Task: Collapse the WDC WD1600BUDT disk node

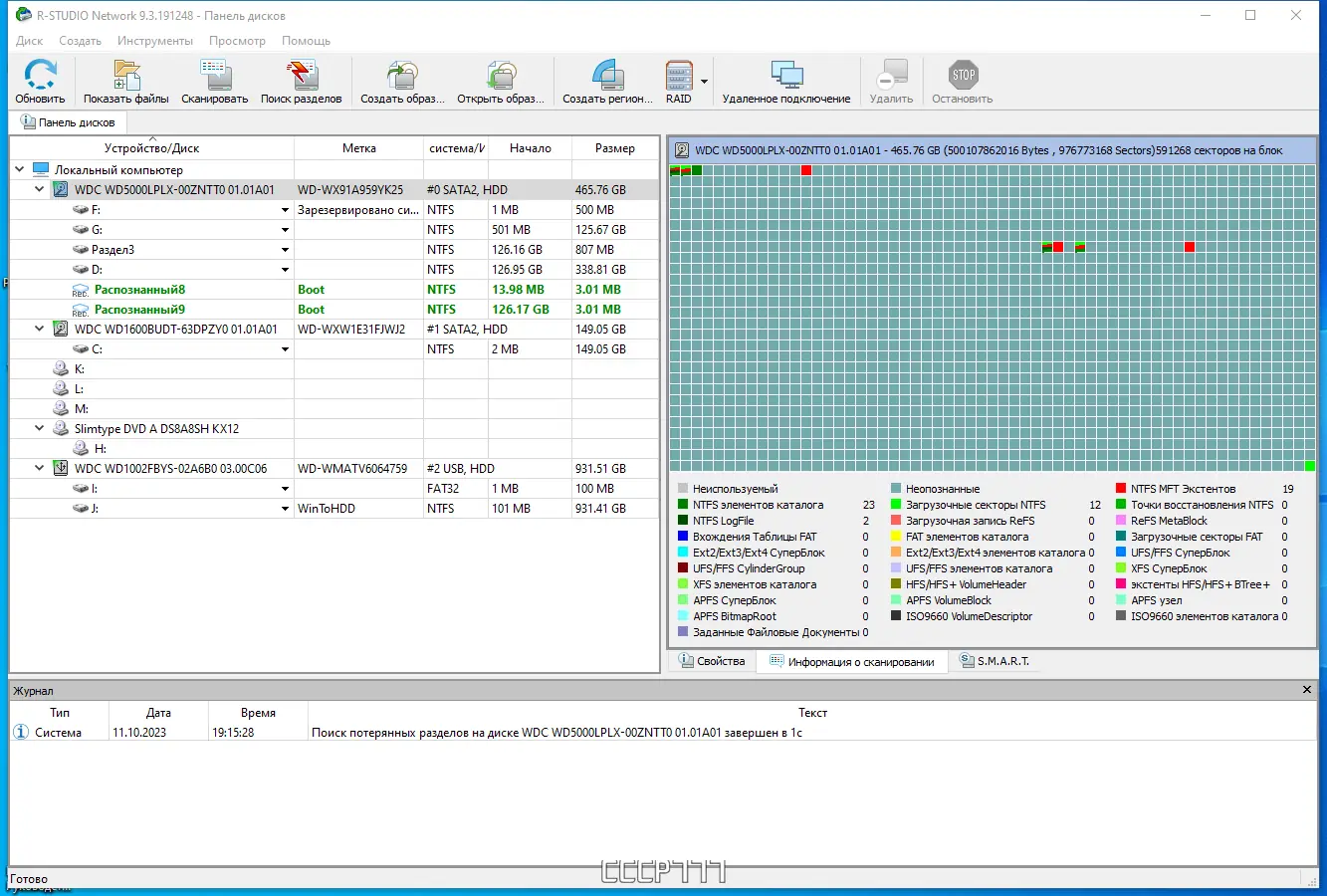Action: point(40,330)
